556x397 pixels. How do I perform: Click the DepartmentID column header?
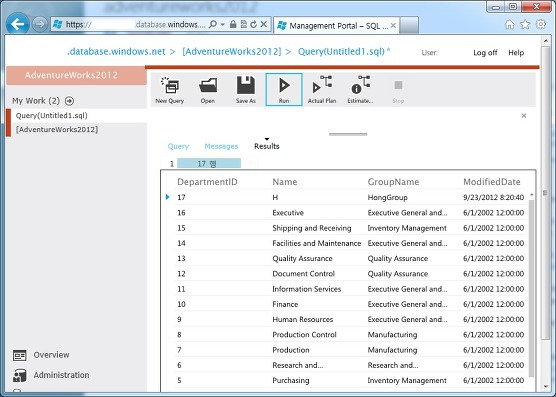pos(207,182)
